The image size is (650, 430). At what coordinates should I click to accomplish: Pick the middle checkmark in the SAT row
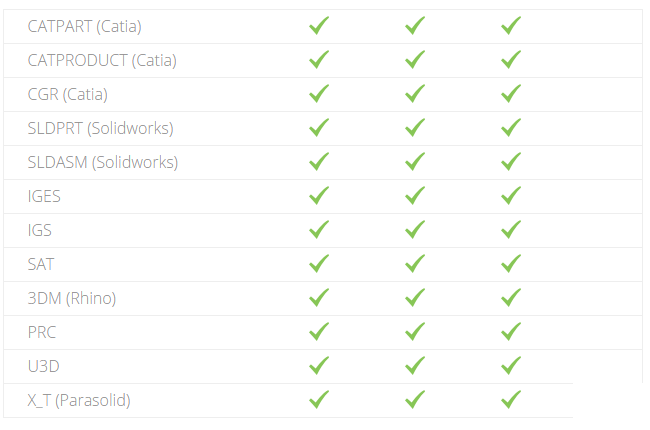415,264
